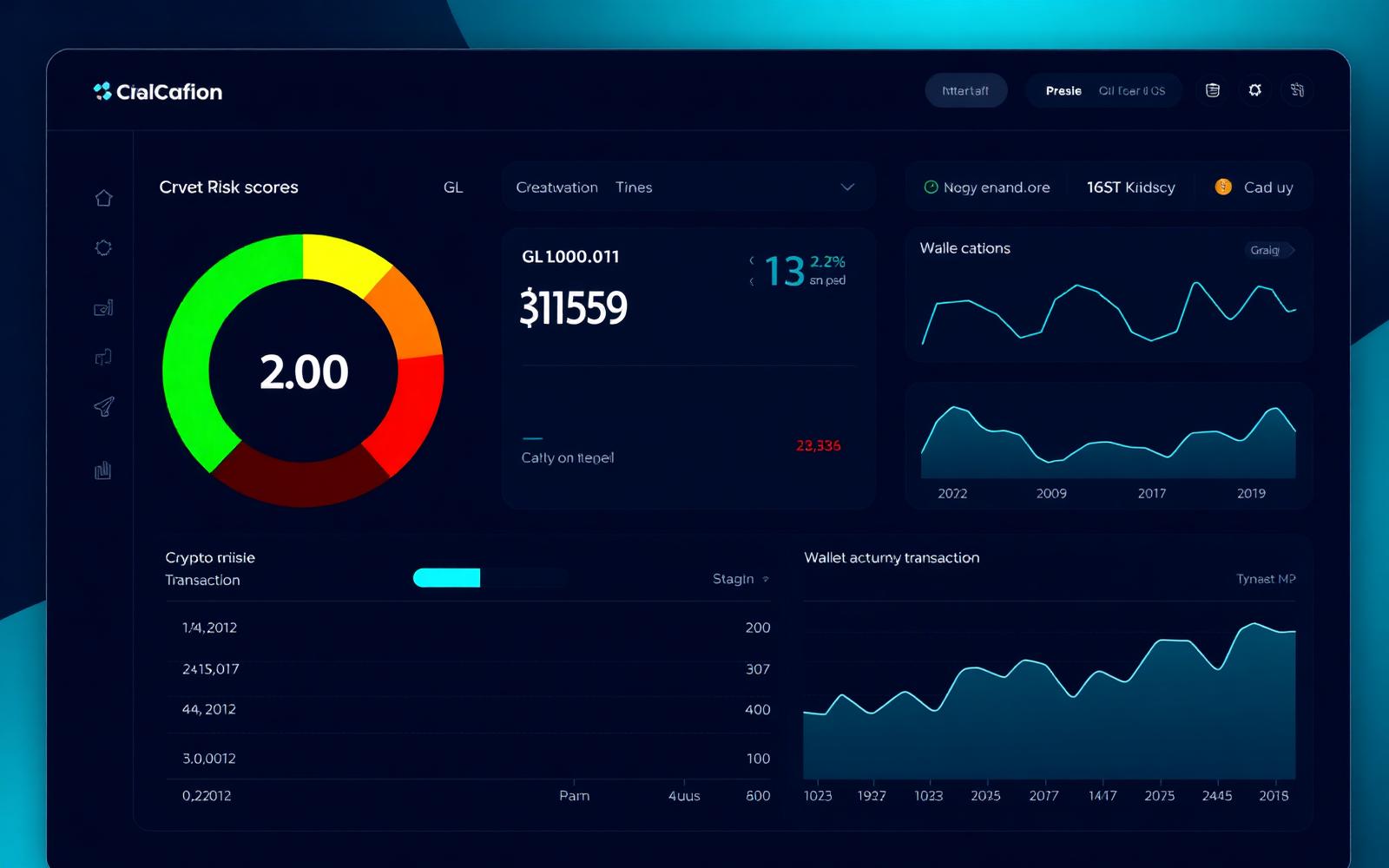Click the 307 value in the table
This screenshot has height=868, width=1389.
point(758,669)
